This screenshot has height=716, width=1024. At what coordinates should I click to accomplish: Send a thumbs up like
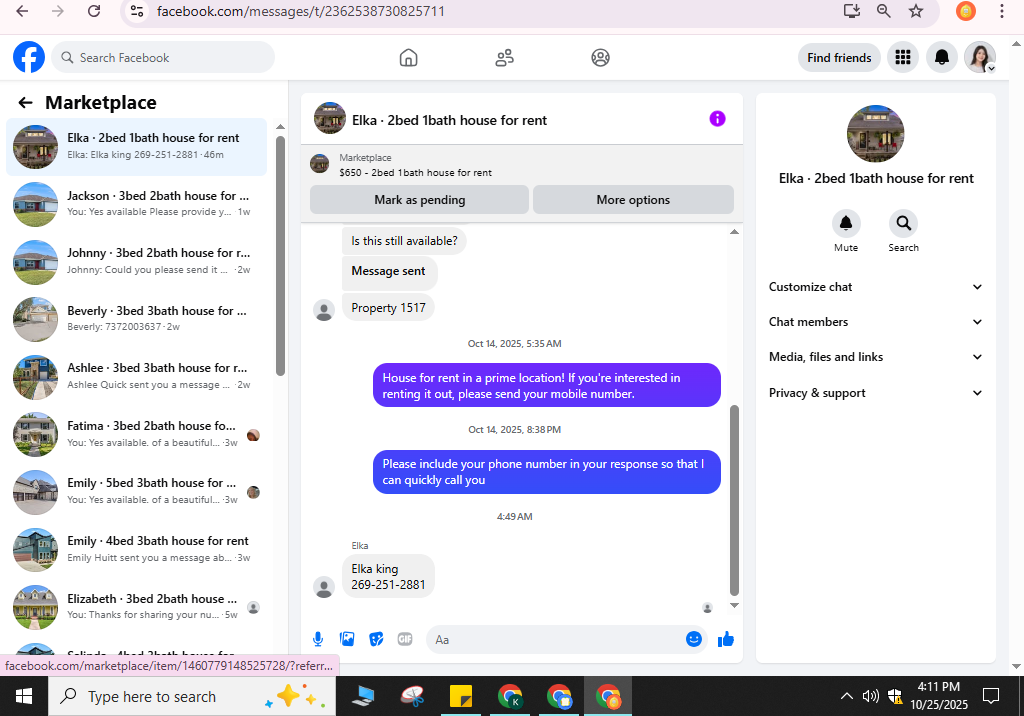coord(726,639)
